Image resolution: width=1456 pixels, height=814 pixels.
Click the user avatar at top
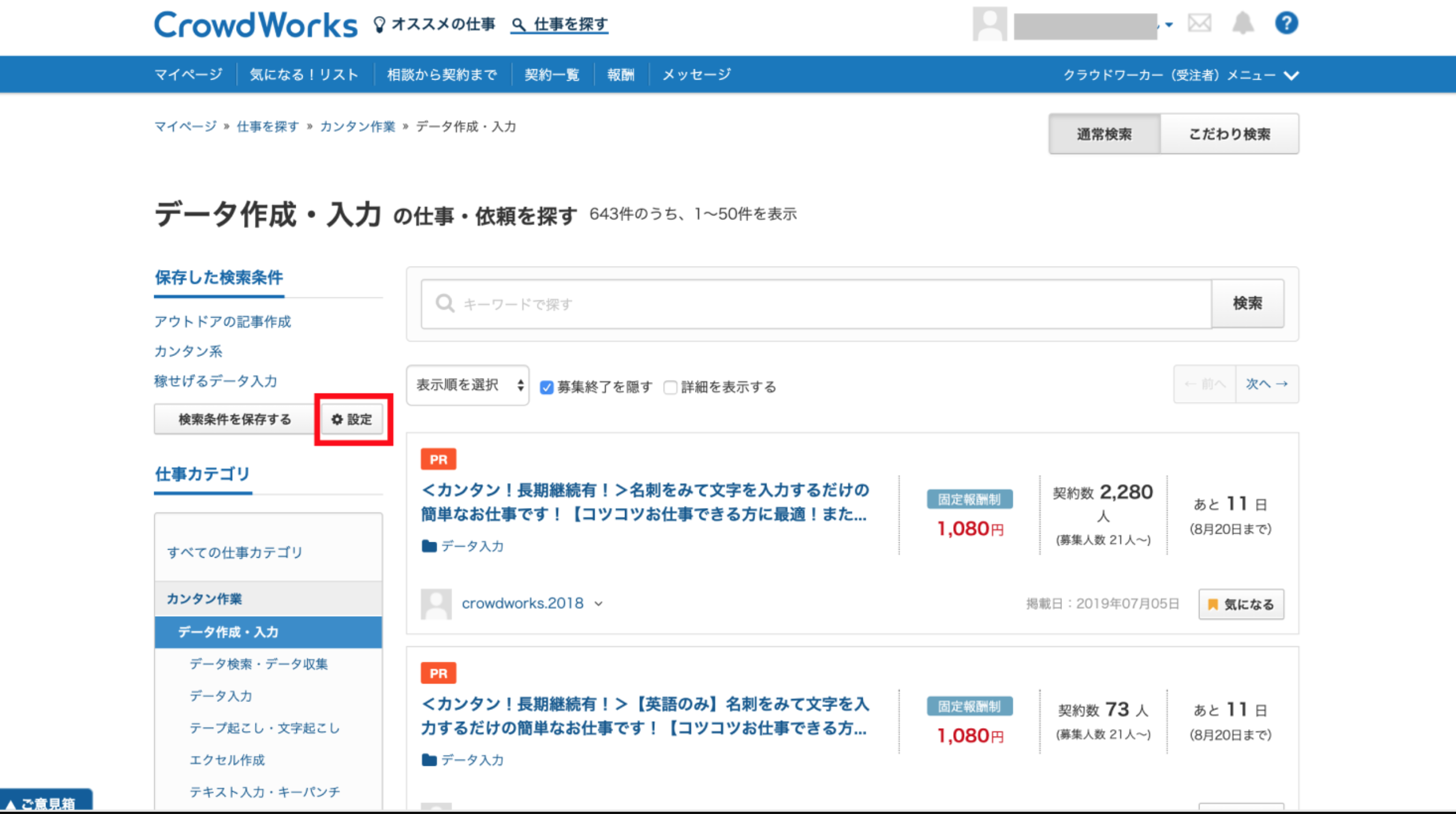[989, 24]
